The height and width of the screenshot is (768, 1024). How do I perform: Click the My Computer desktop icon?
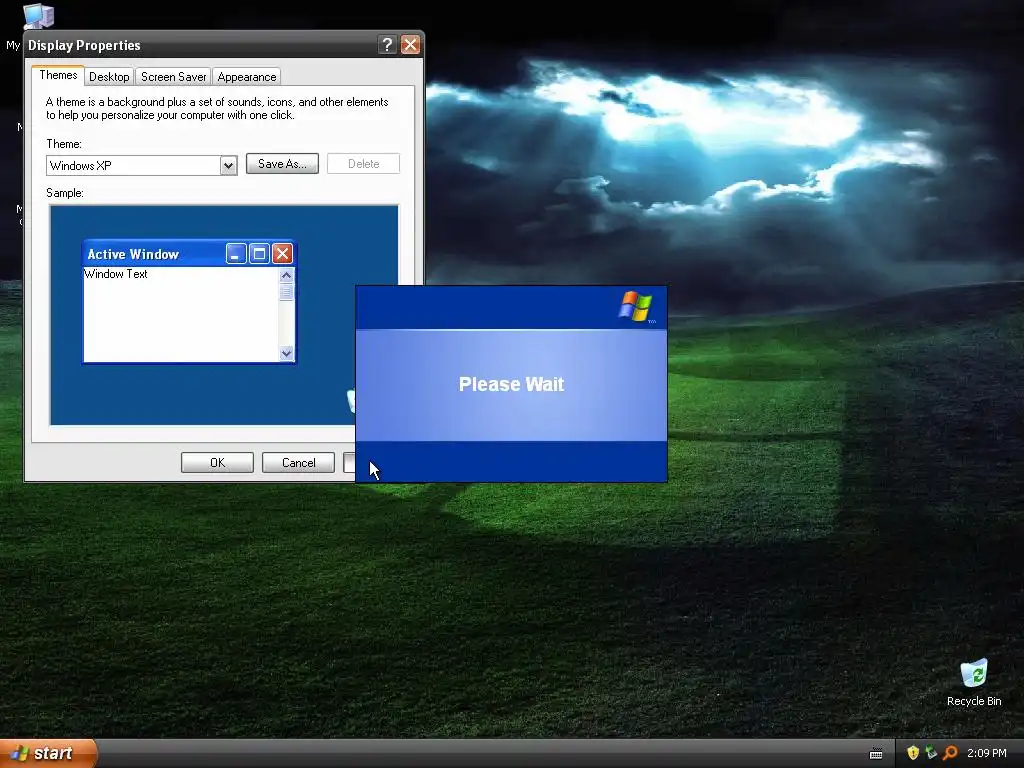38,16
